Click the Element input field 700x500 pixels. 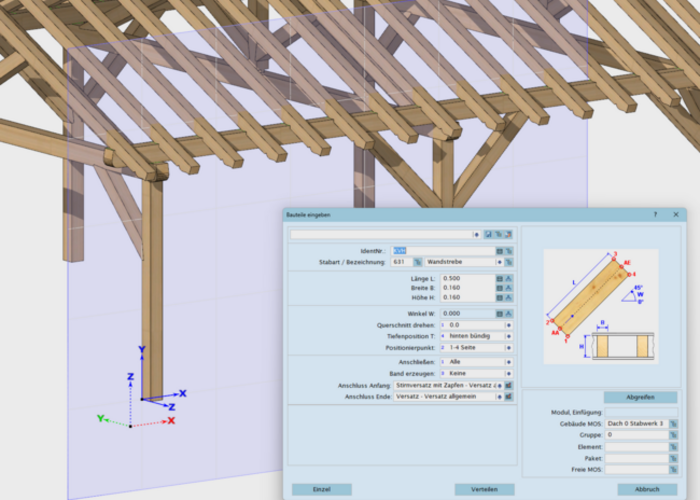coord(637,446)
